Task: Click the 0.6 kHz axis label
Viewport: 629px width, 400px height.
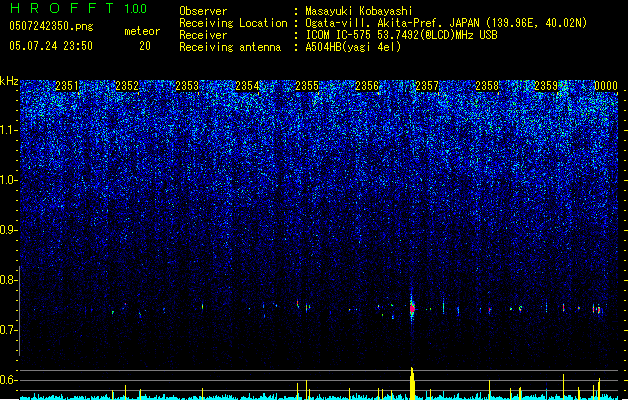Action: click(x=9, y=380)
